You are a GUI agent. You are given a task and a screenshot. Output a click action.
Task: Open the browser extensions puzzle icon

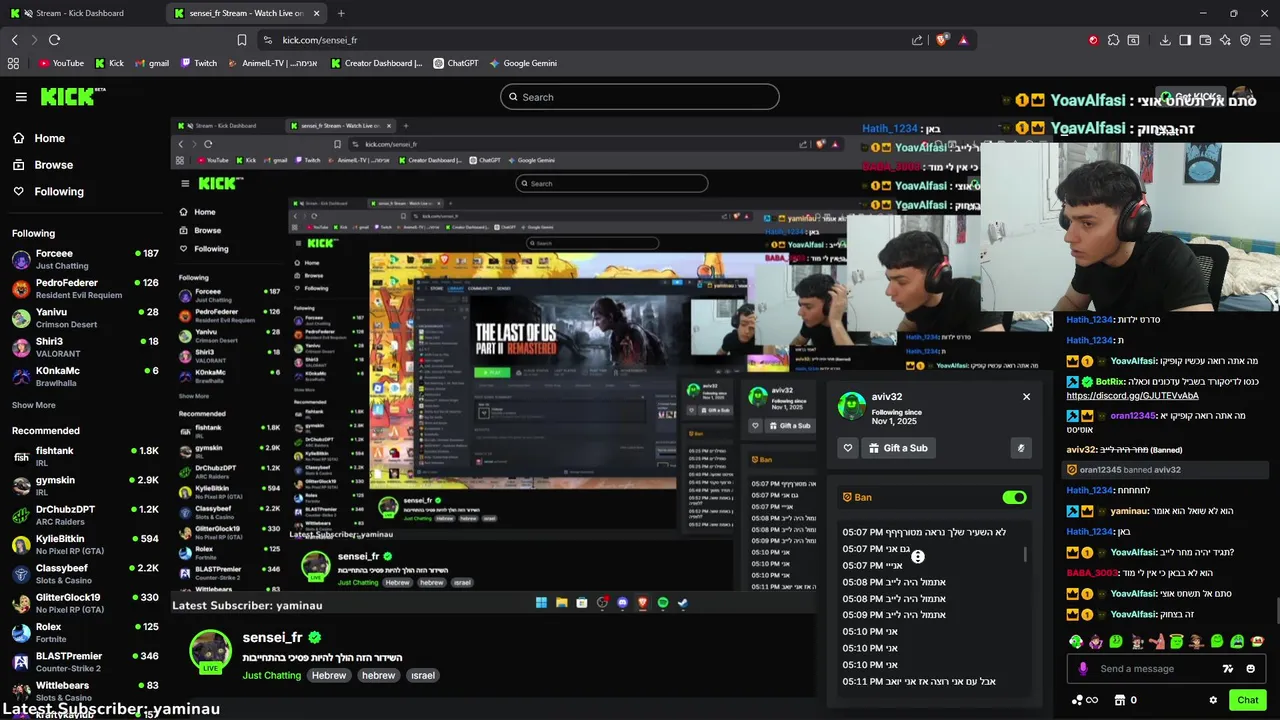[1113, 40]
